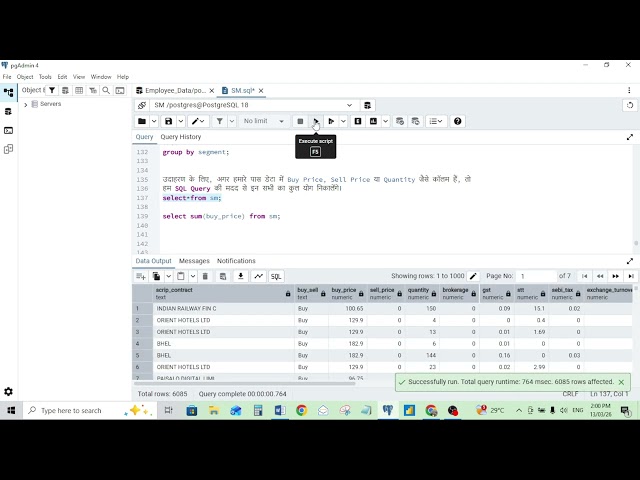Click the Delete trash icon in Data Output

tap(205, 276)
